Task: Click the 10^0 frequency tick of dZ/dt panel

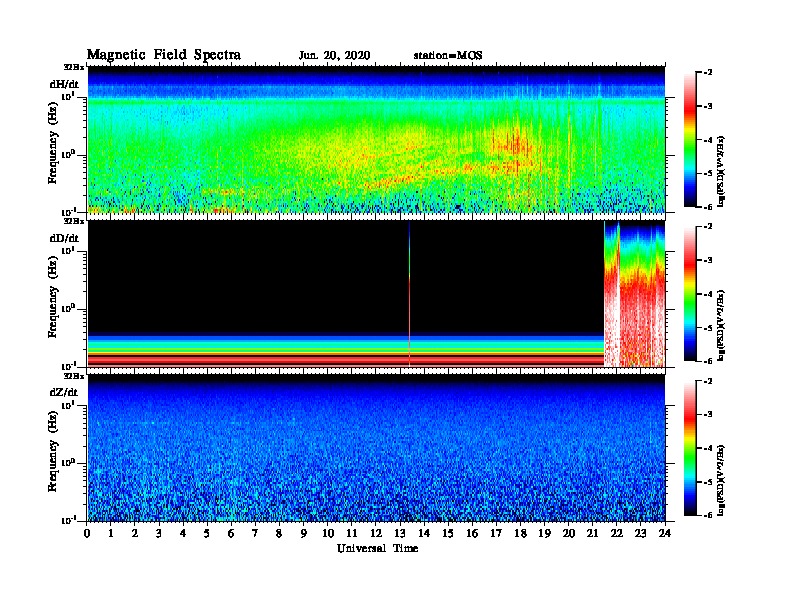Action: point(68,462)
